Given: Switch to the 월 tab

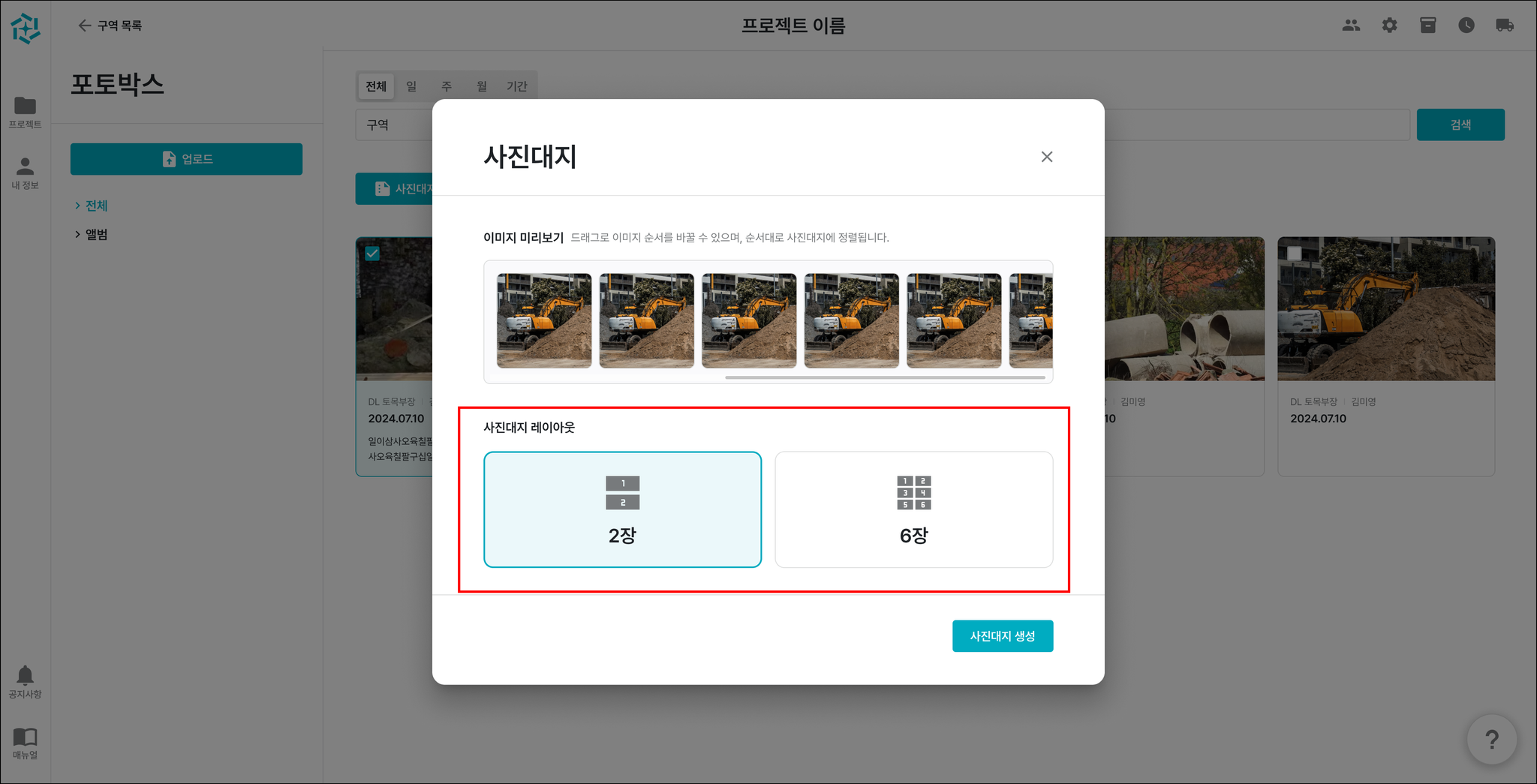Looking at the screenshot, I should click(x=482, y=86).
